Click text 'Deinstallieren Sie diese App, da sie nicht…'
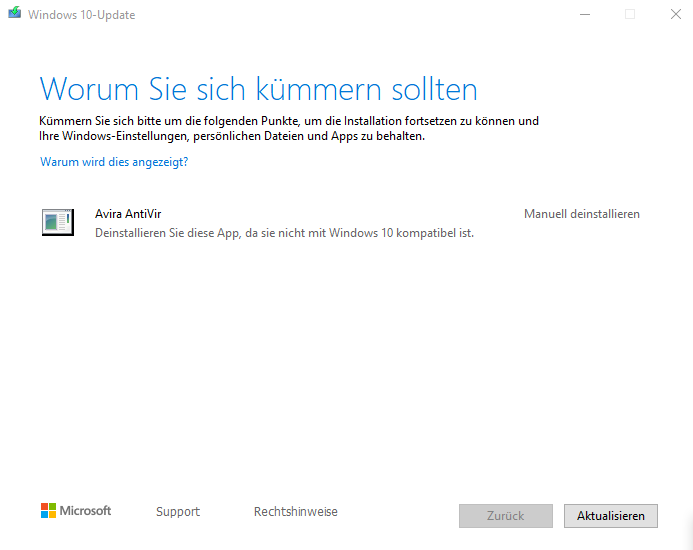Screen dimensions: 693x550 point(284,233)
